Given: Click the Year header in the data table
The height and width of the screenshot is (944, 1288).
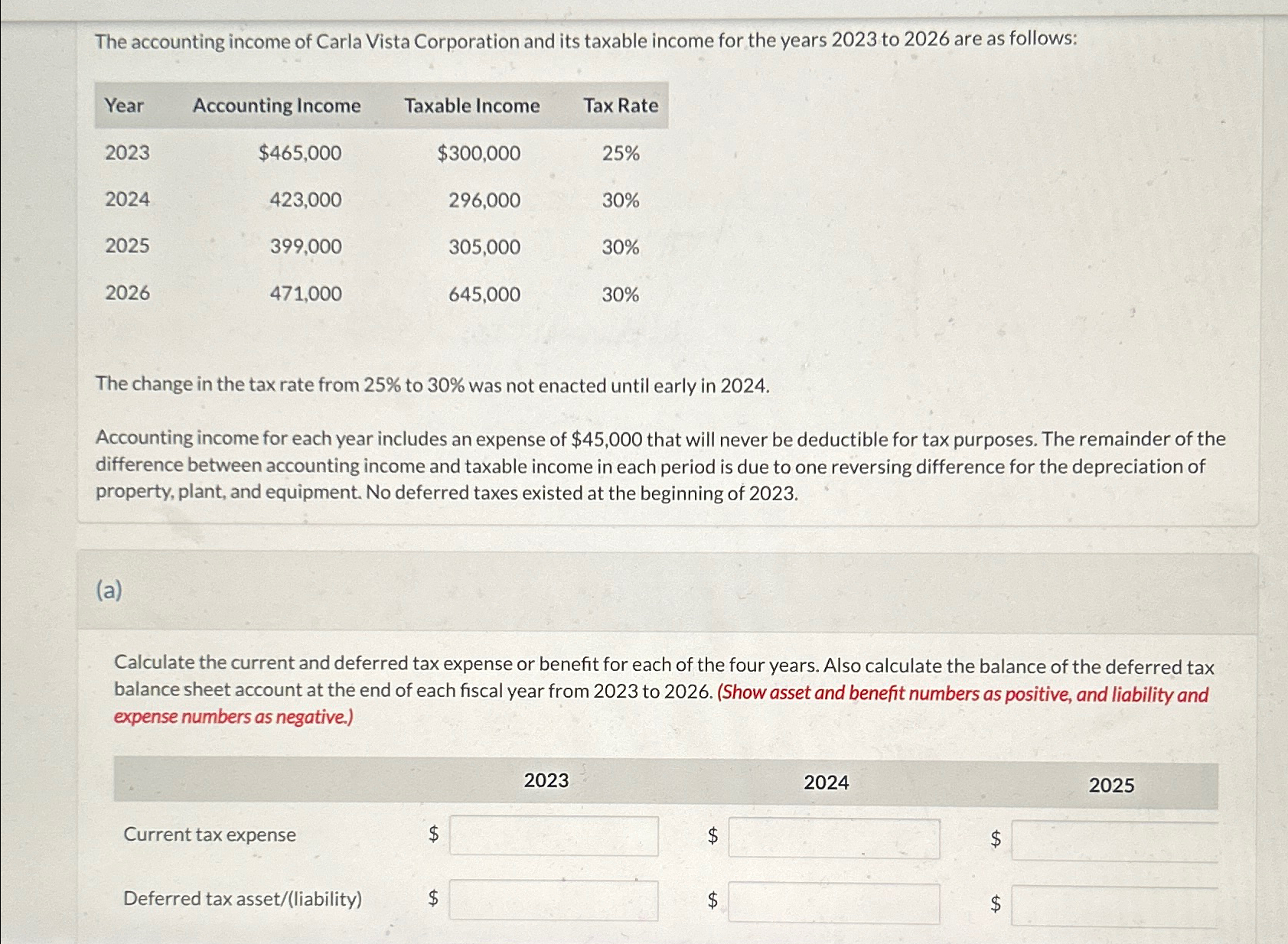Looking at the screenshot, I should click(123, 106).
